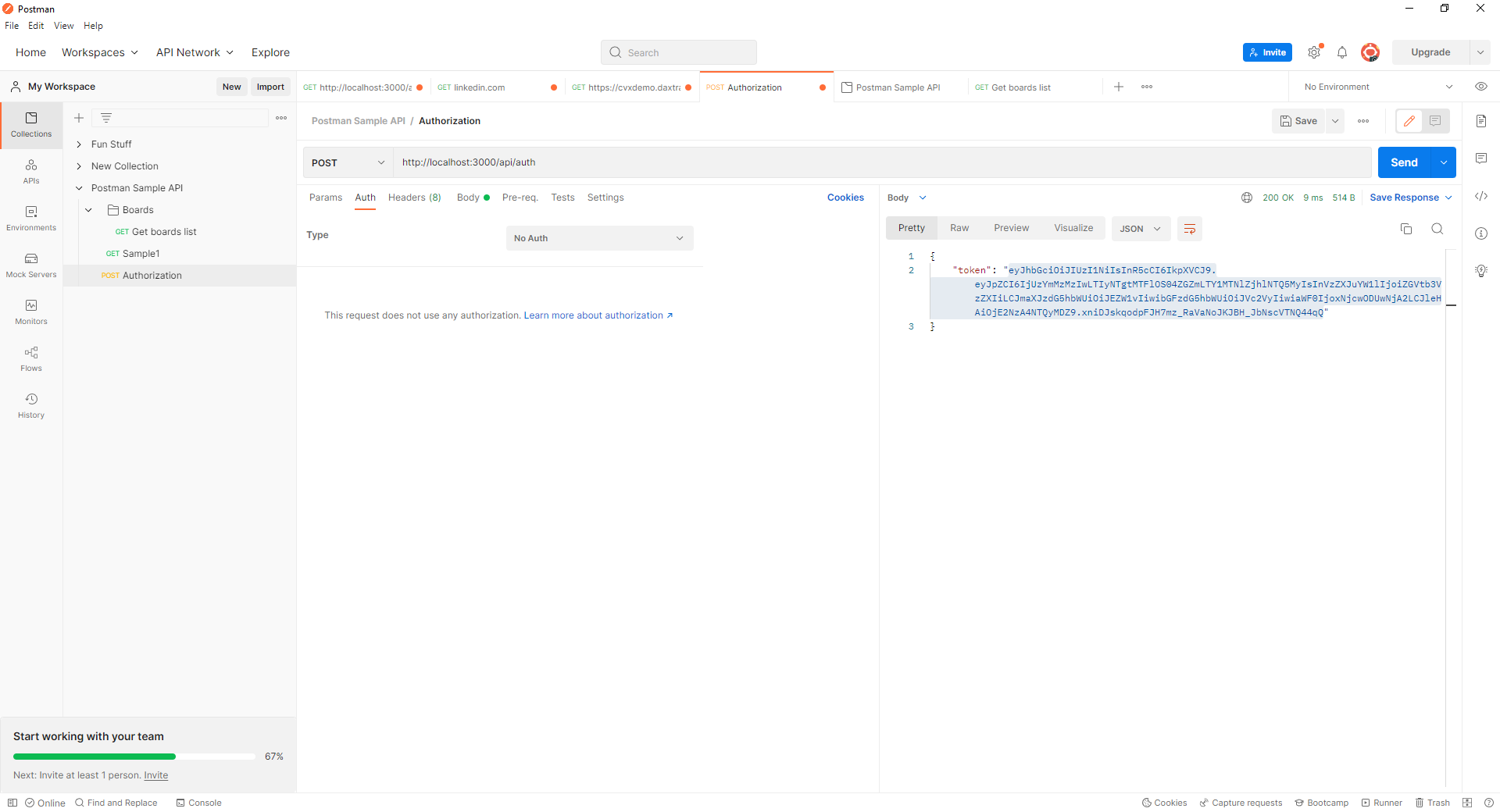The width and height of the screenshot is (1500, 812).
Task: Open the Monitors sidebar panel
Action: click(x=31, y=312)
